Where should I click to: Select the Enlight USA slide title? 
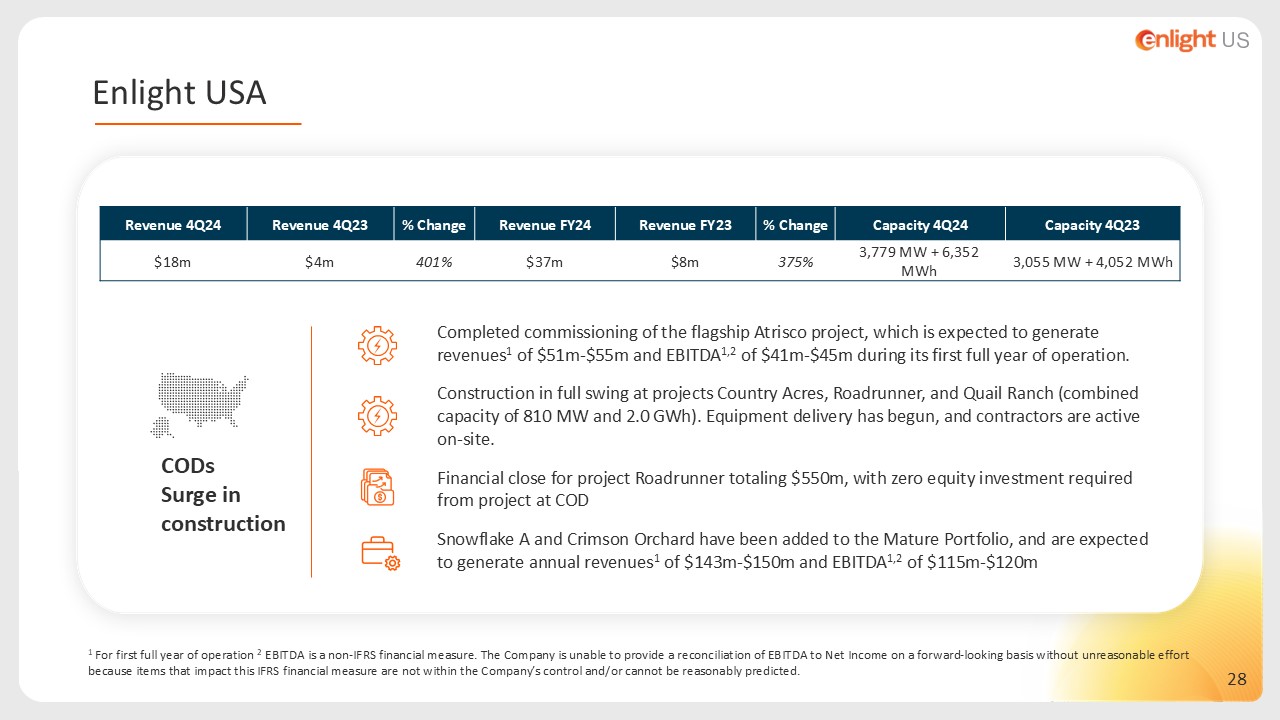pos(179,93)
